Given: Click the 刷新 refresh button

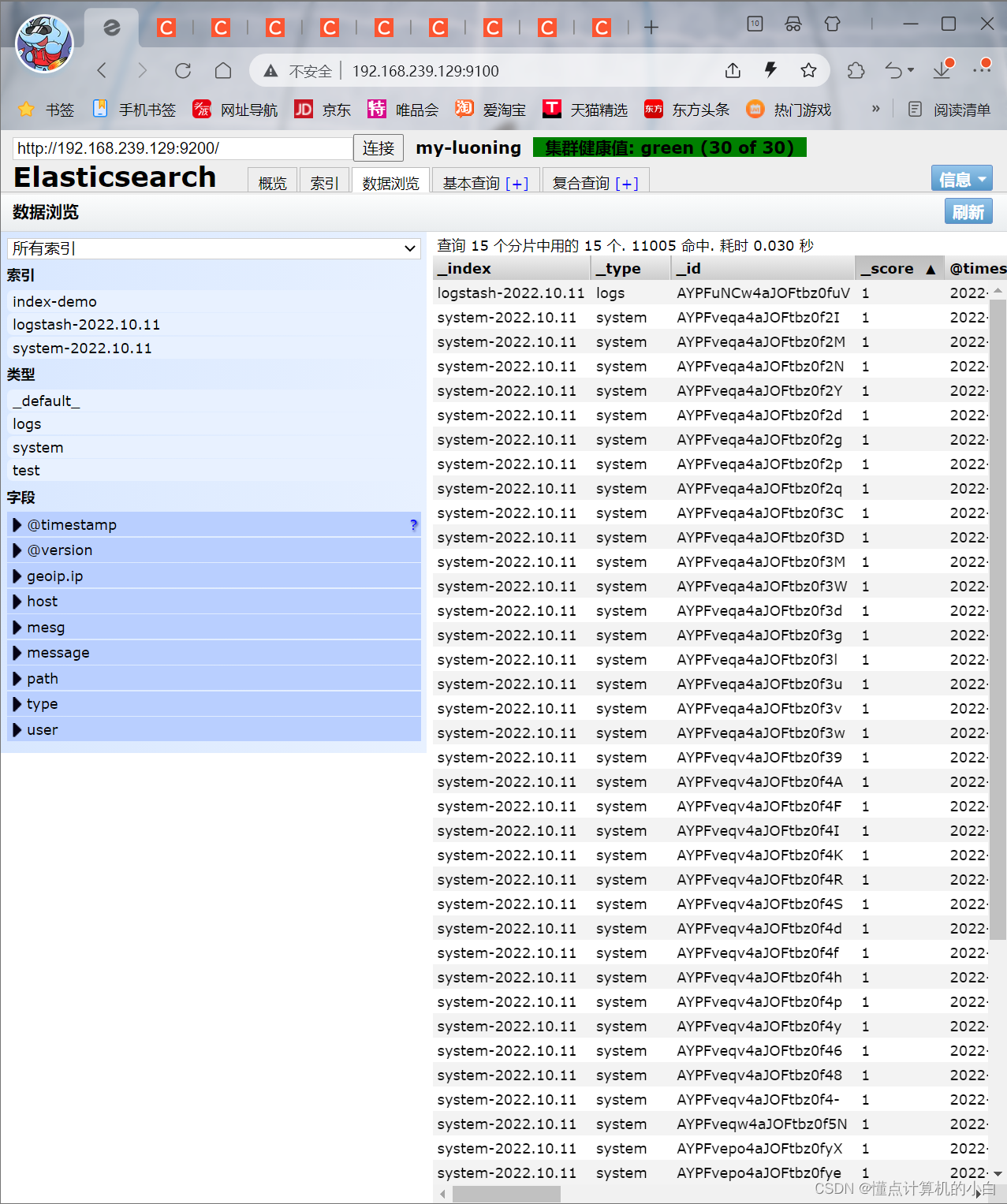Looking at the screenshot, I should click(968, 211).
